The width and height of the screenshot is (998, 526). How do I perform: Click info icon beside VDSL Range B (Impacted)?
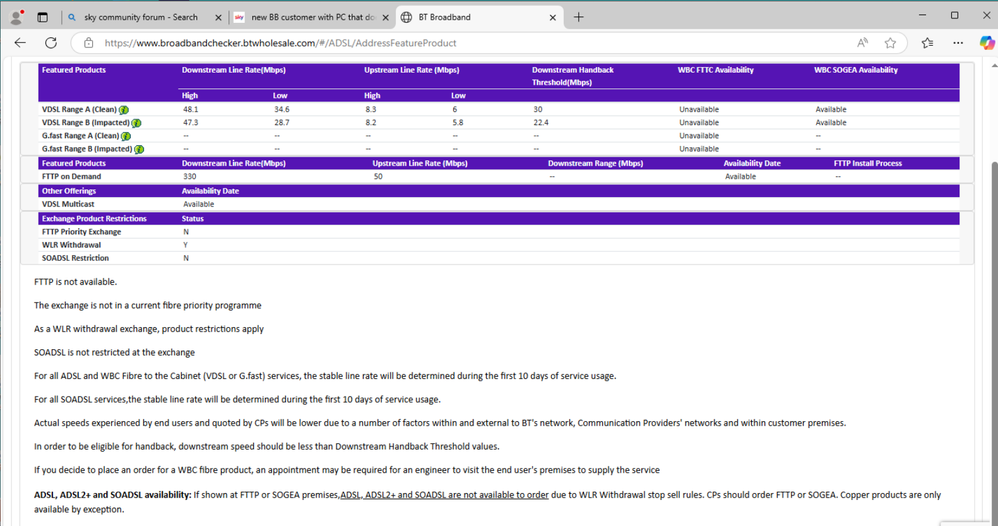(139, 122)
